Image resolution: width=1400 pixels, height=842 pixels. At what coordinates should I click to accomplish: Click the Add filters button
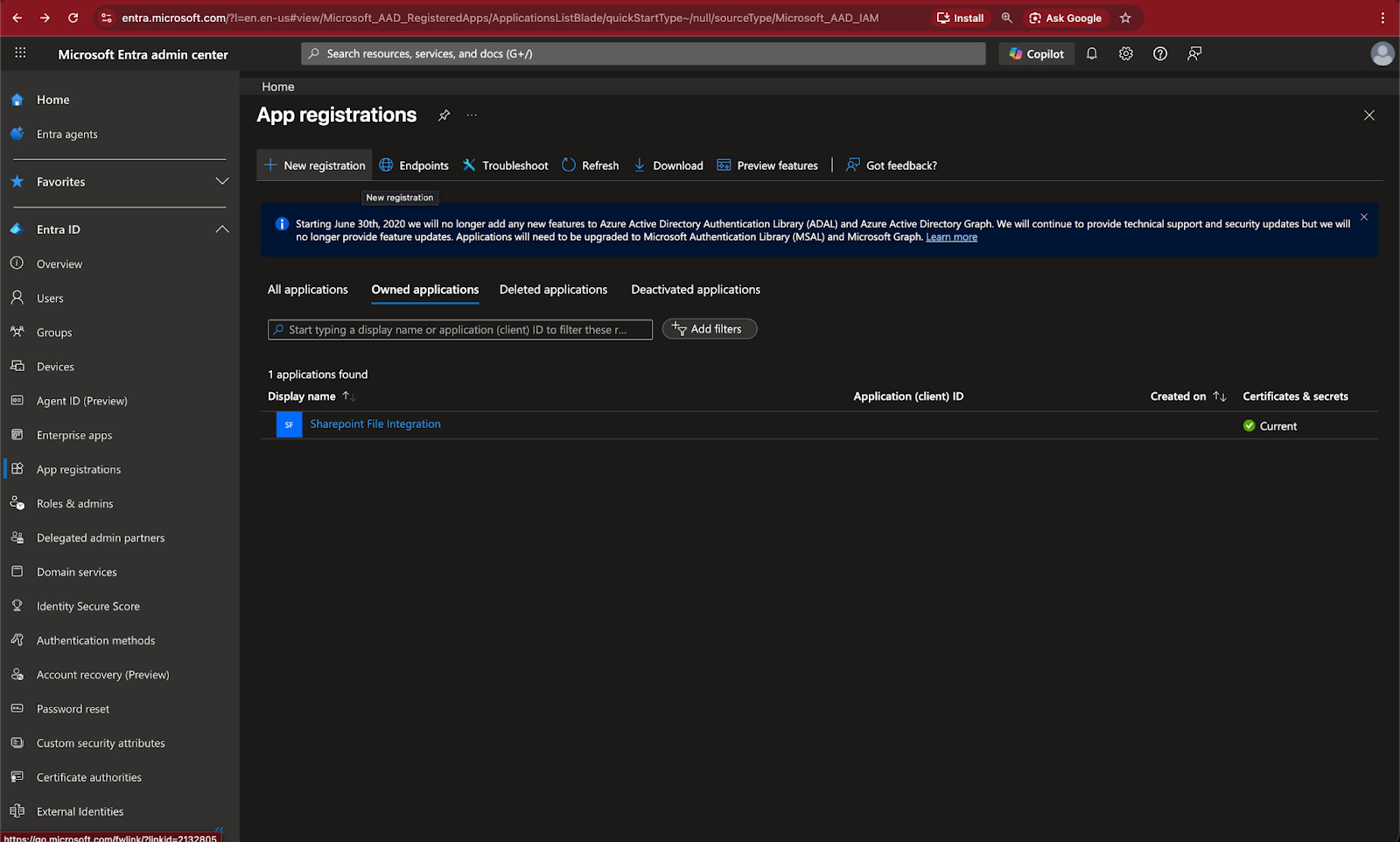[710, 329]
